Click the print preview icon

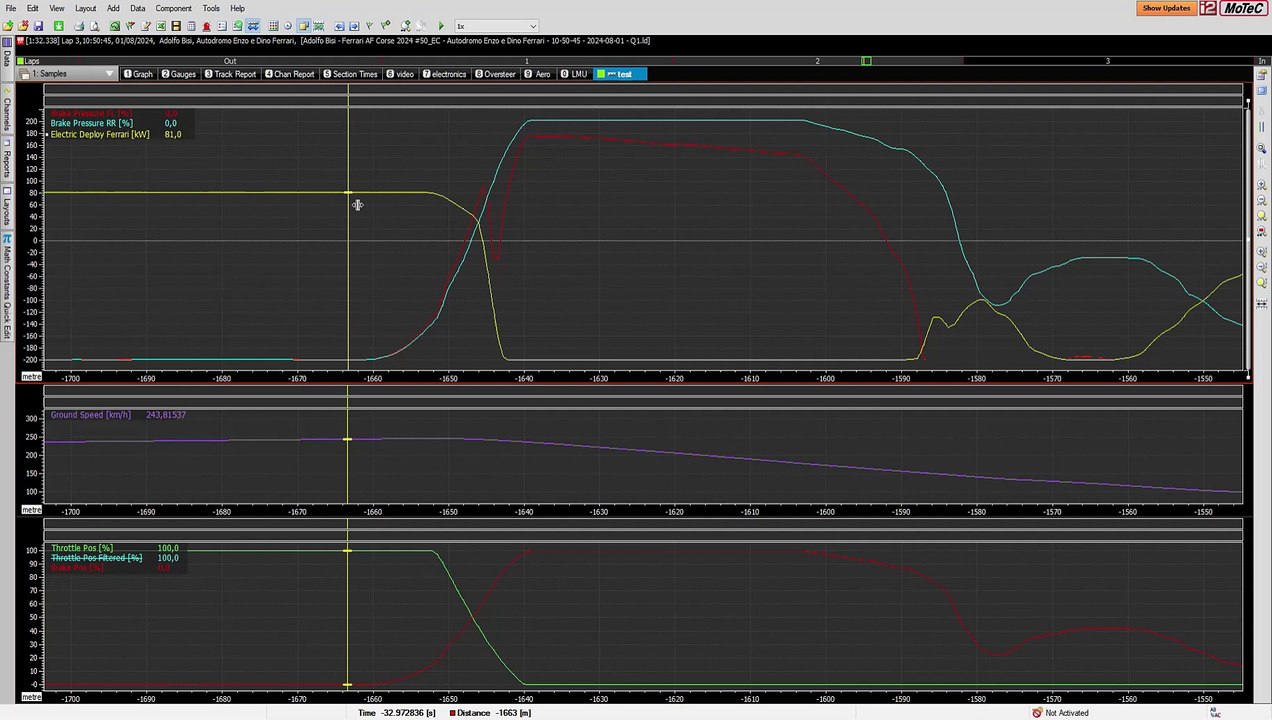95,26
